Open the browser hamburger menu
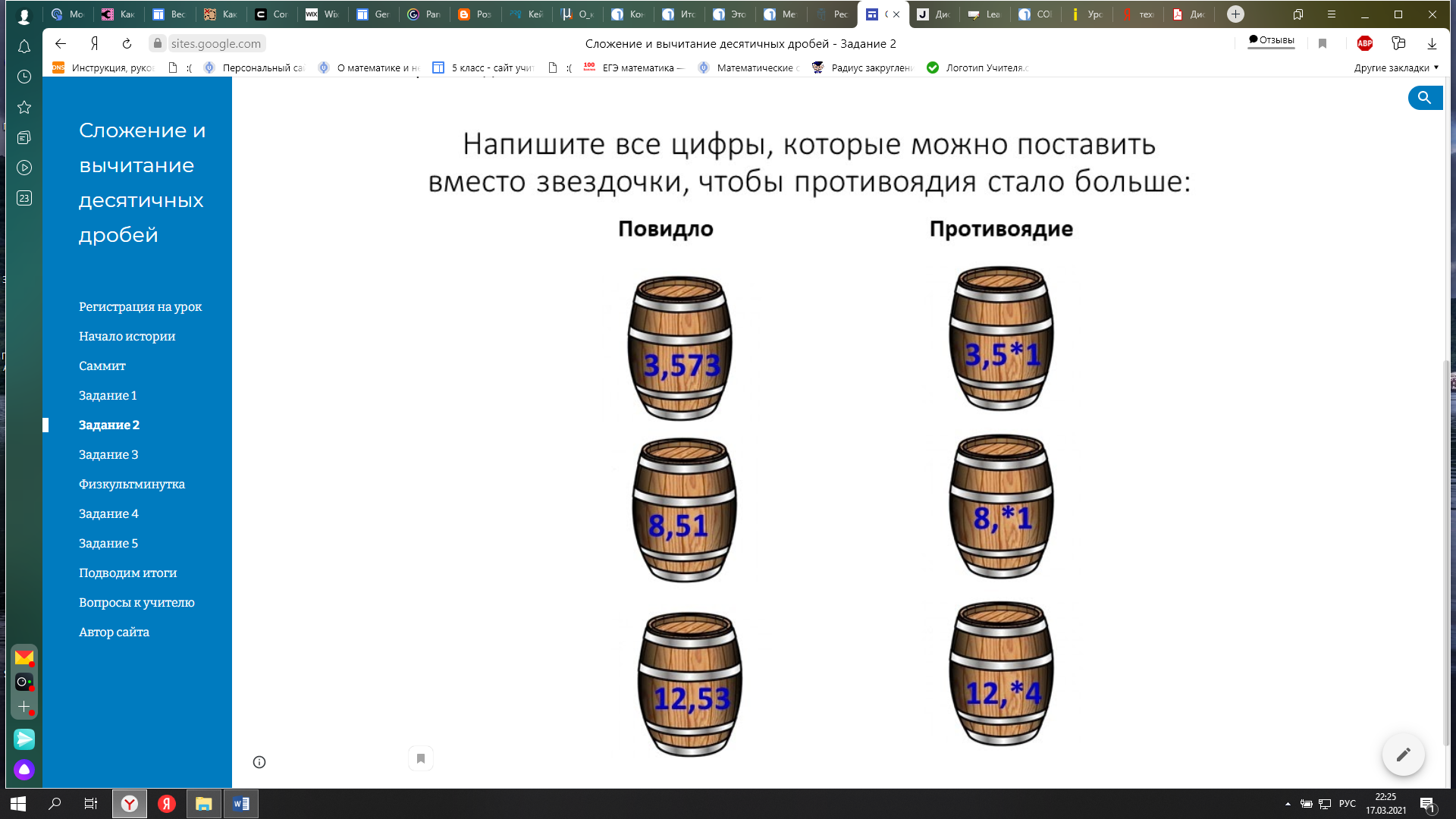 1332,14
